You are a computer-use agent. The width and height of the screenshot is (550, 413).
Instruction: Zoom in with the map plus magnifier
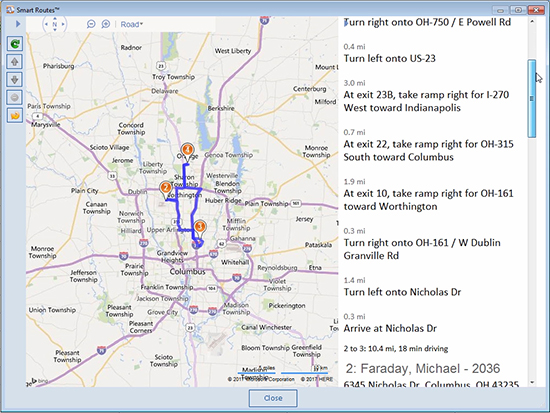click(x=106, y=24)
